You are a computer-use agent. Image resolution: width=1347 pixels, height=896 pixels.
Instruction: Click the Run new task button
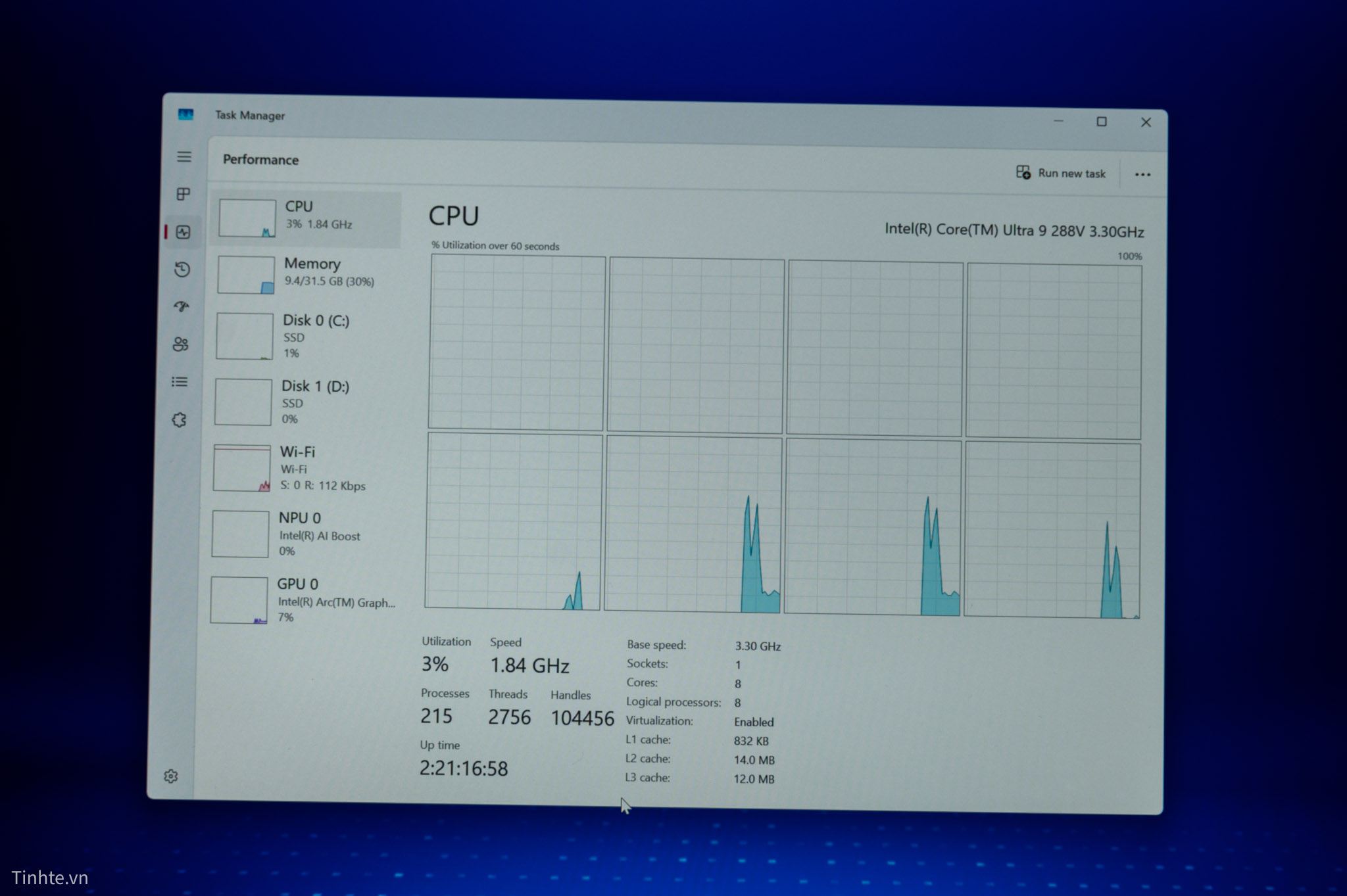1061,173
